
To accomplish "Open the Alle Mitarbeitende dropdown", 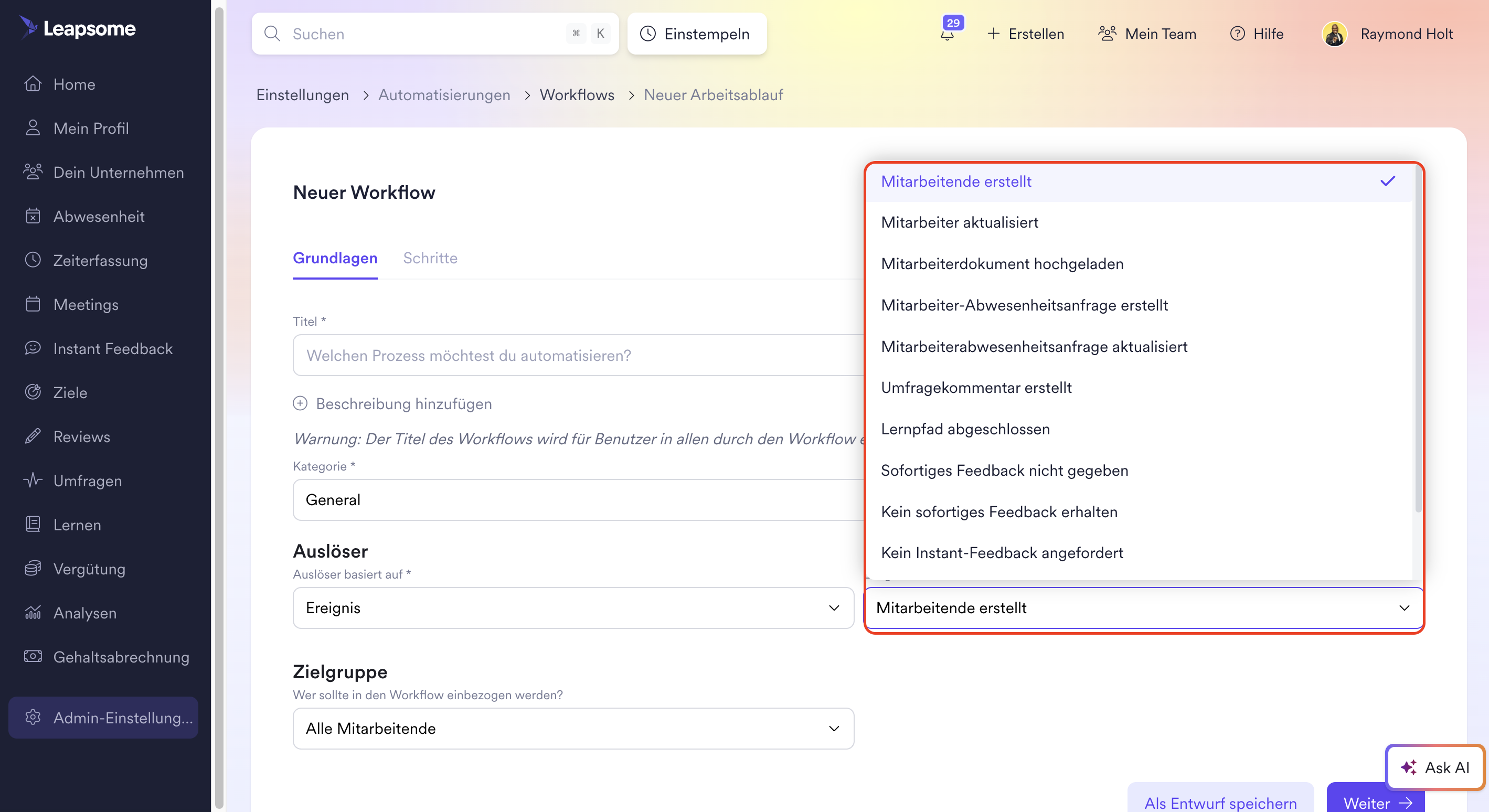I will (x=573, y=728).
